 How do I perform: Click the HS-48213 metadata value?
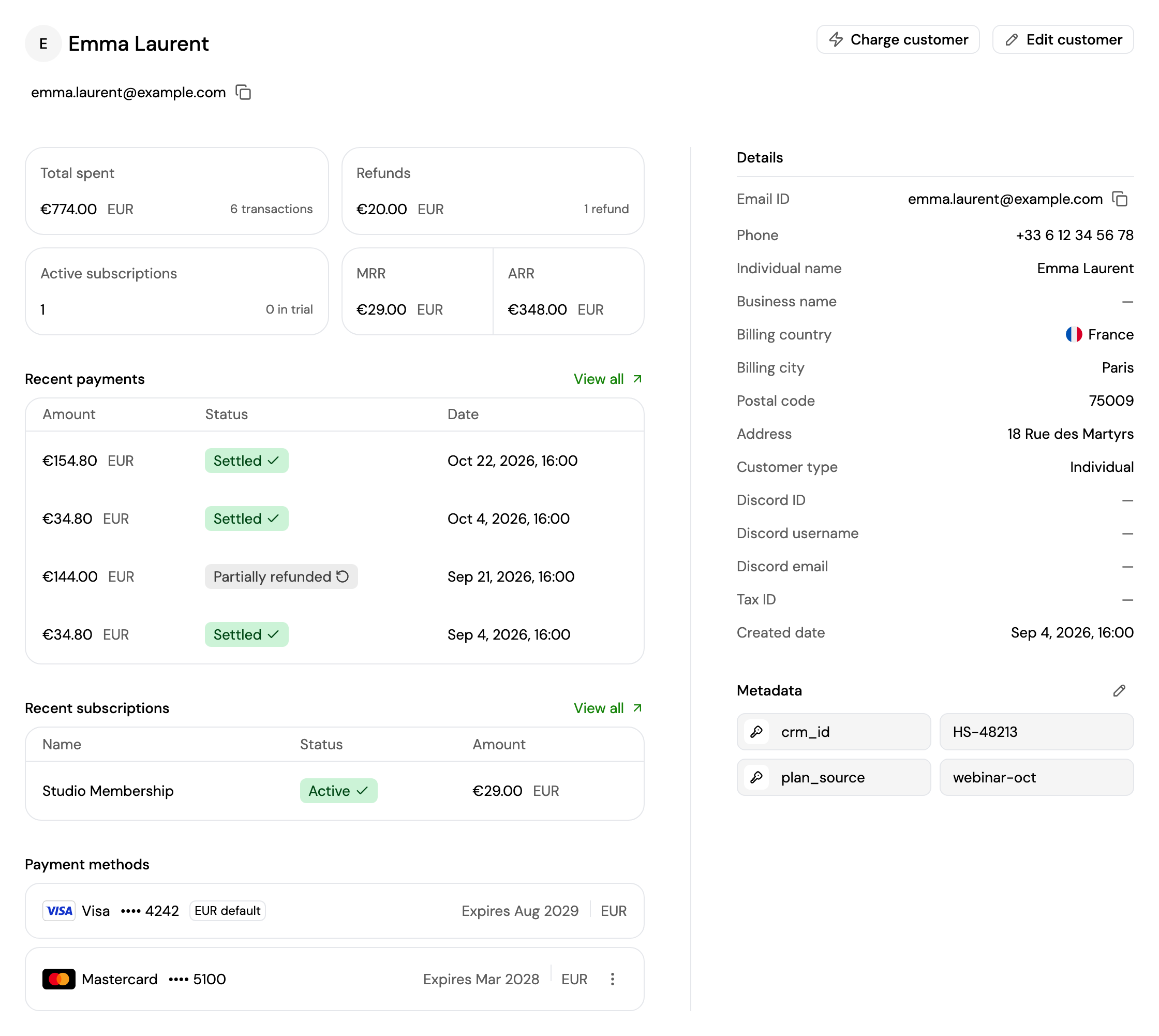[1036, 732]
